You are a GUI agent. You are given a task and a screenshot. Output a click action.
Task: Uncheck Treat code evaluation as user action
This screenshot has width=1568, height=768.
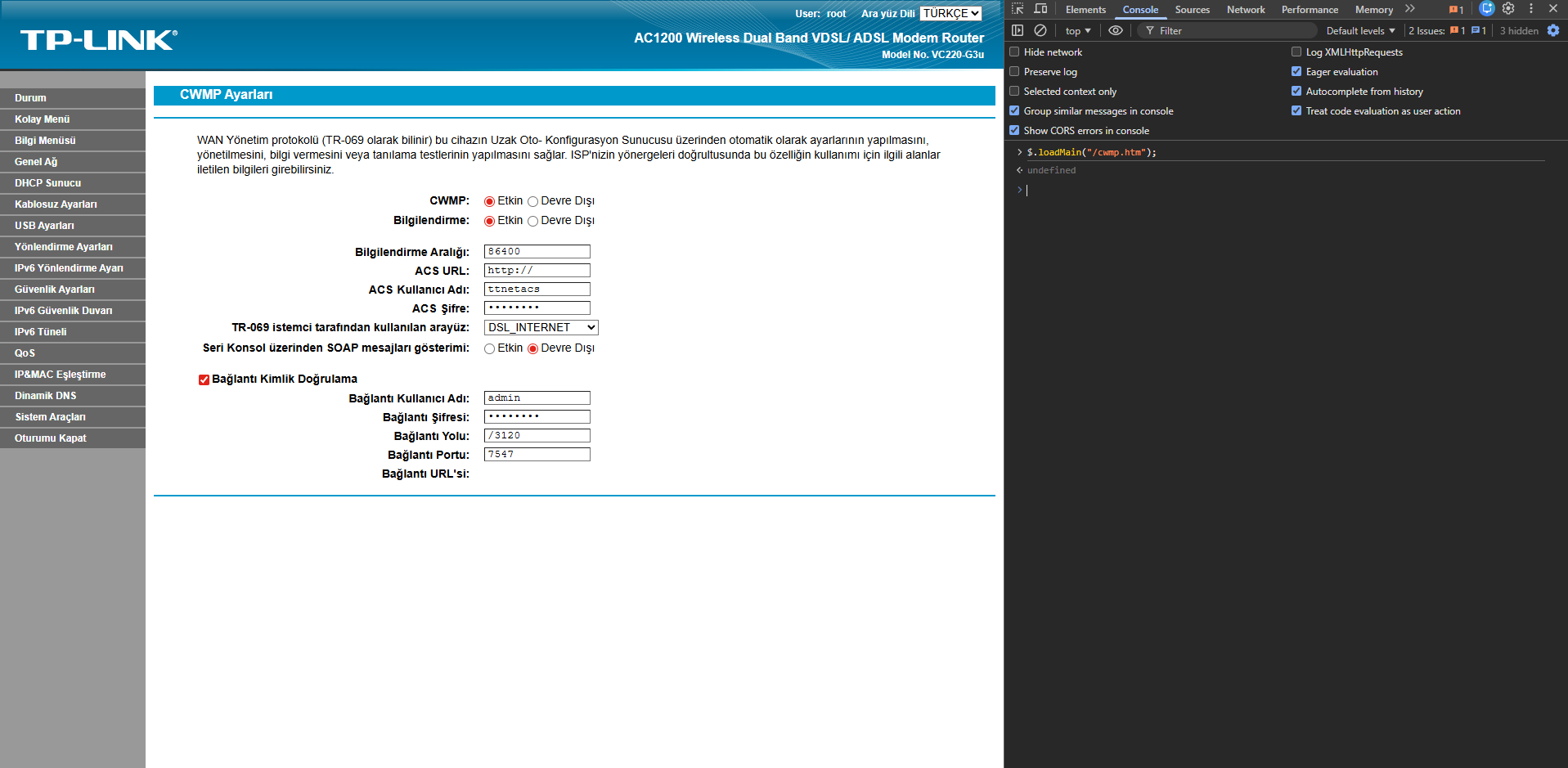pyautogui.click(x=1296, y=110)
